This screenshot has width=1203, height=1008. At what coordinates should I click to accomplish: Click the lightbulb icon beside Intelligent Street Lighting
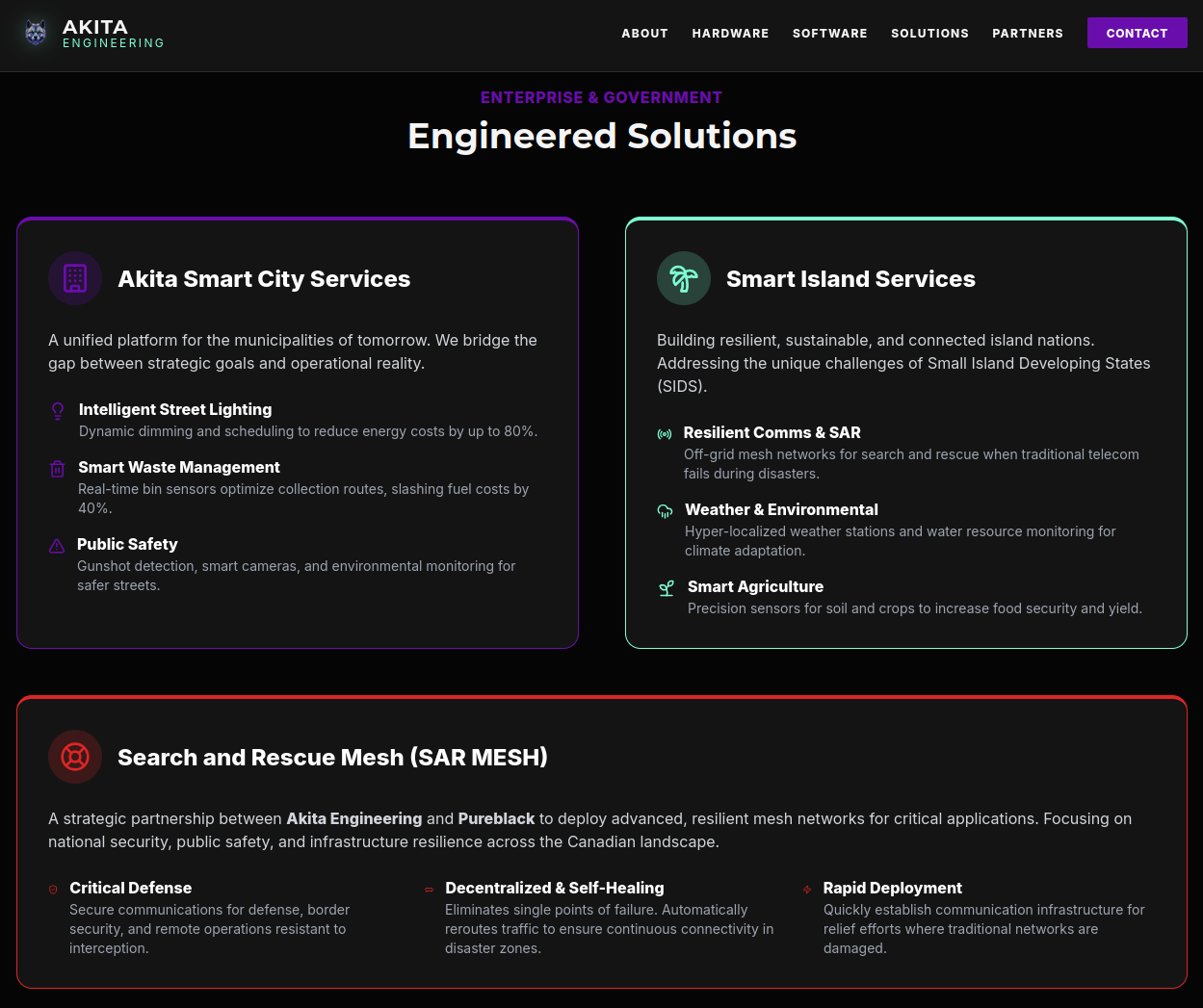click(58, 411)
